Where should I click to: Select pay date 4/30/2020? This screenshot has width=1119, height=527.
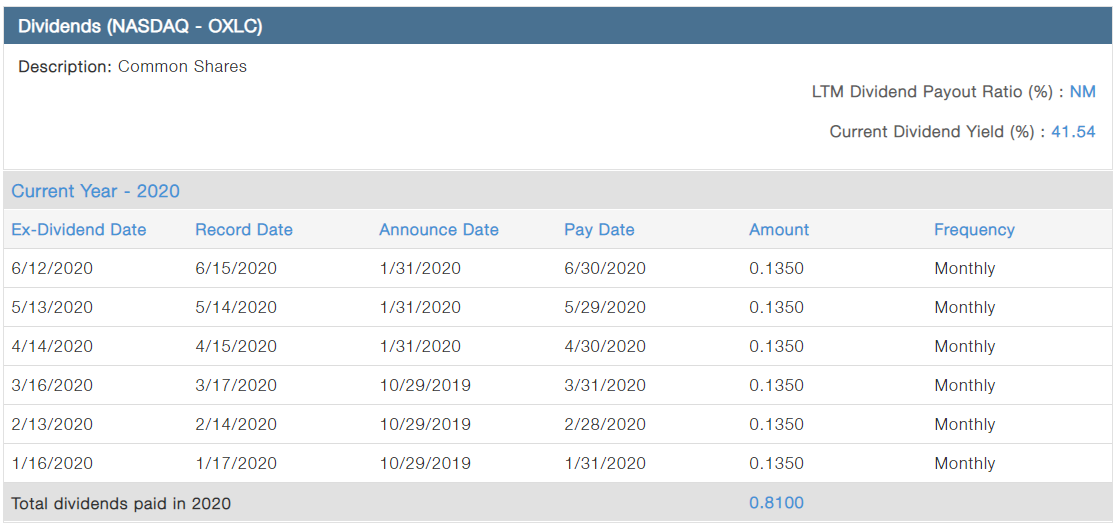click(x=605, y=347)
